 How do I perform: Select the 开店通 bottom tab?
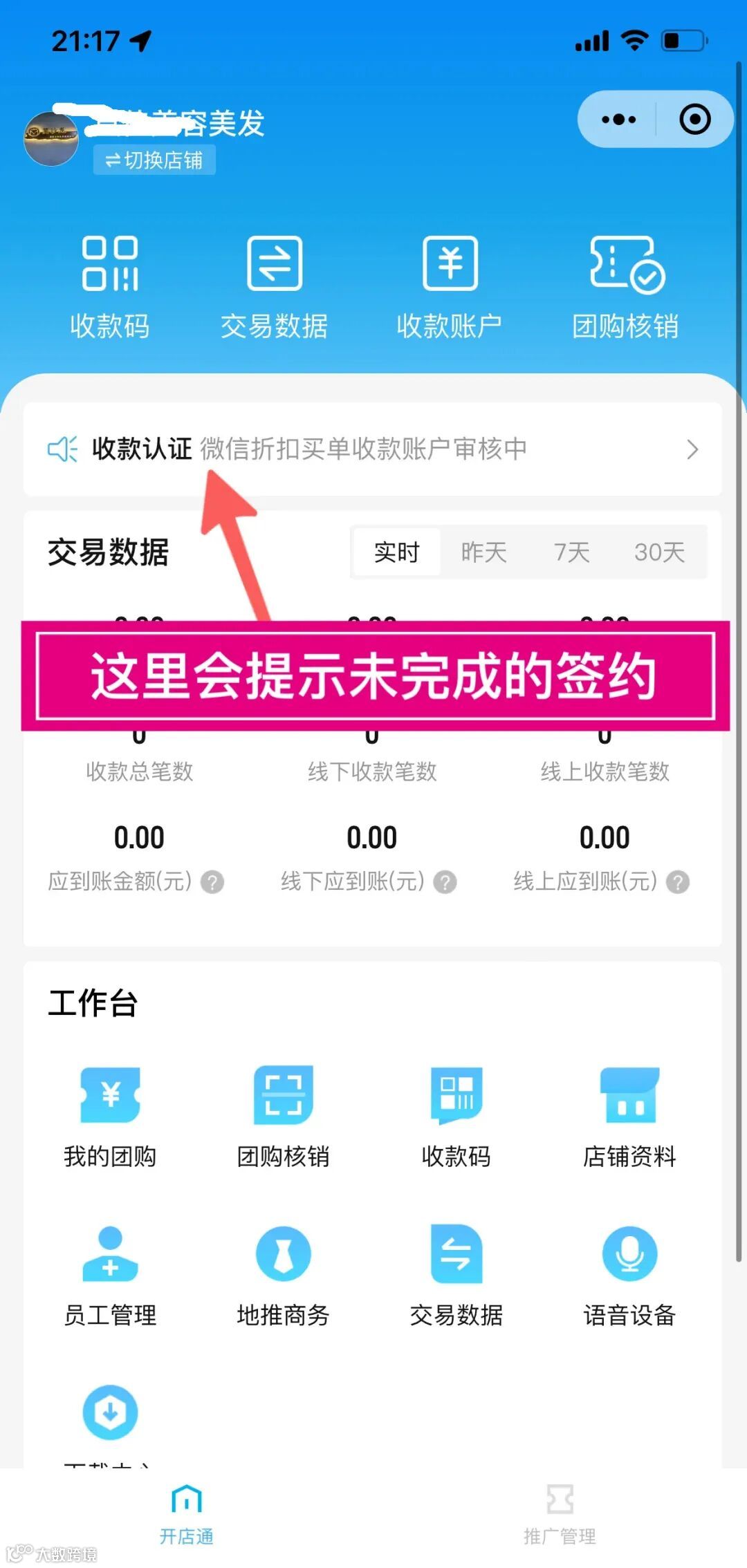[187, 1514]
